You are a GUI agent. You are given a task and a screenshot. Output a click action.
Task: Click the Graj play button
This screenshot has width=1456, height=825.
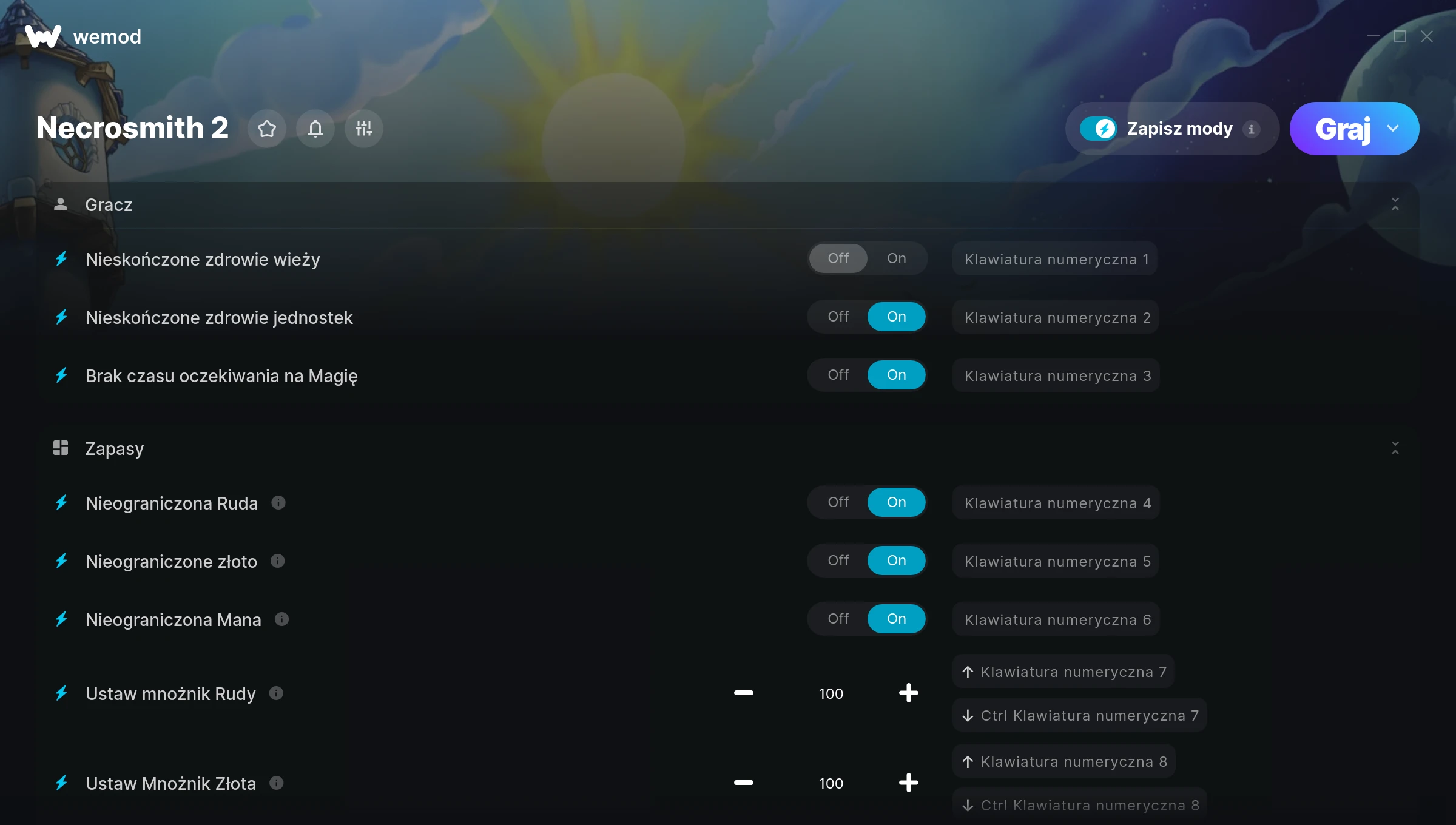point(1343,129)
